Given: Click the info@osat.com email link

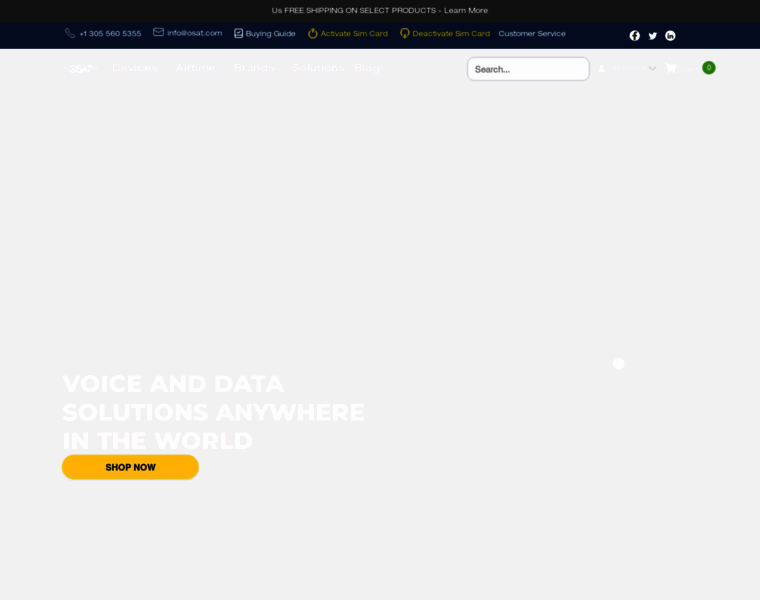Looking at the screenshot, I should click(x=194, y=32).
